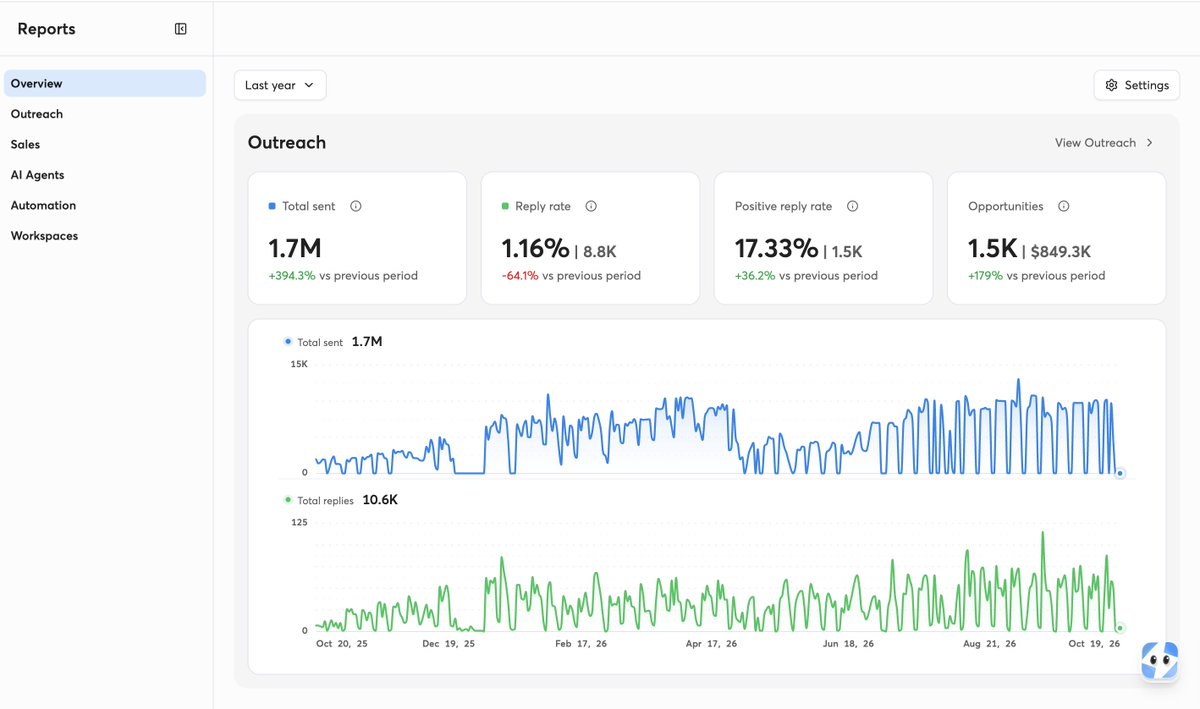Select the Total sent metric card
This screenshot has width=1200, height=709.
tap(357, 238)
